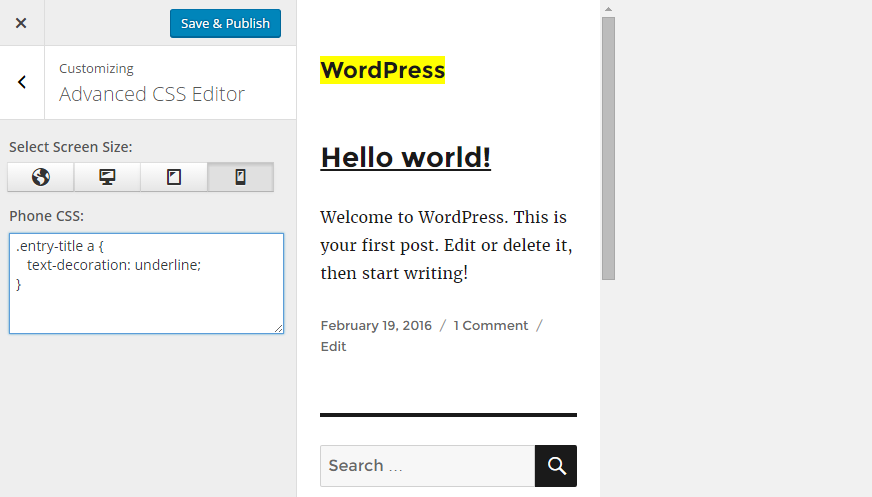The width and height of the screenshot is (872, 497).
Task: Click the magnifier search submit button
Action: coord(556,466)
